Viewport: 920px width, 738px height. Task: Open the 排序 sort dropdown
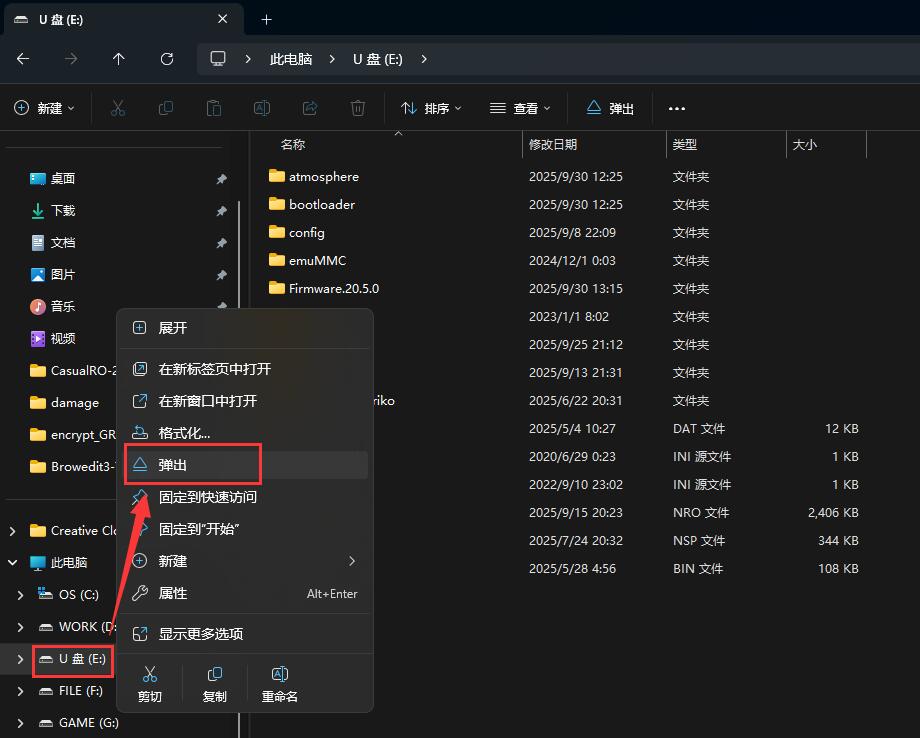[x=431, y=108]
